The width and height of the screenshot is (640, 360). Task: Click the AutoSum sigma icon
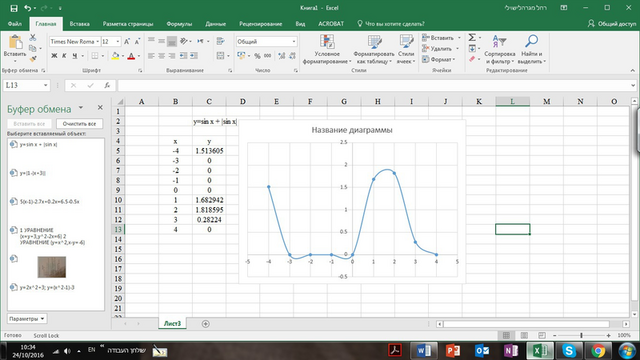(472, 38)
